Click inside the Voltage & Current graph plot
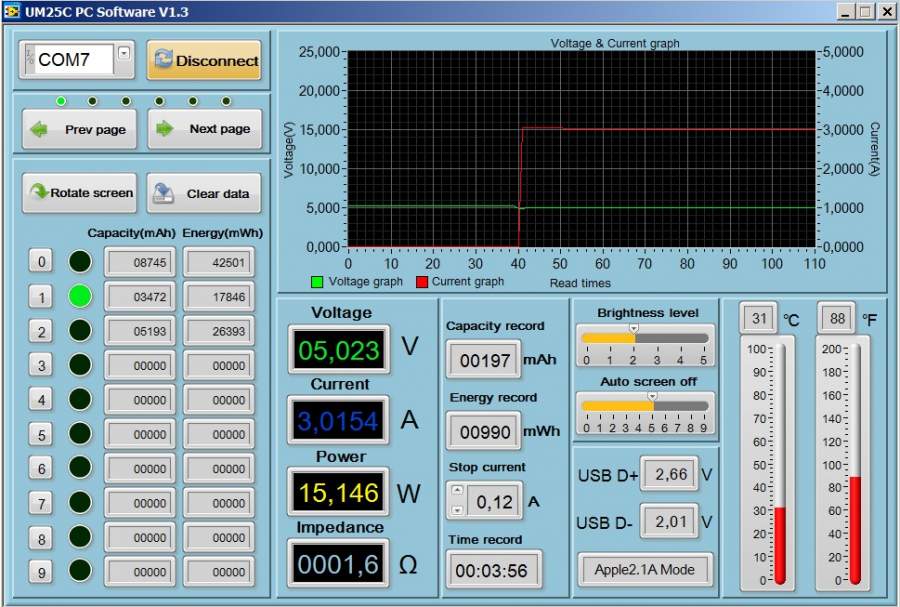The width and height of the screenshot is (900, 607). click(x=581, y=149)
